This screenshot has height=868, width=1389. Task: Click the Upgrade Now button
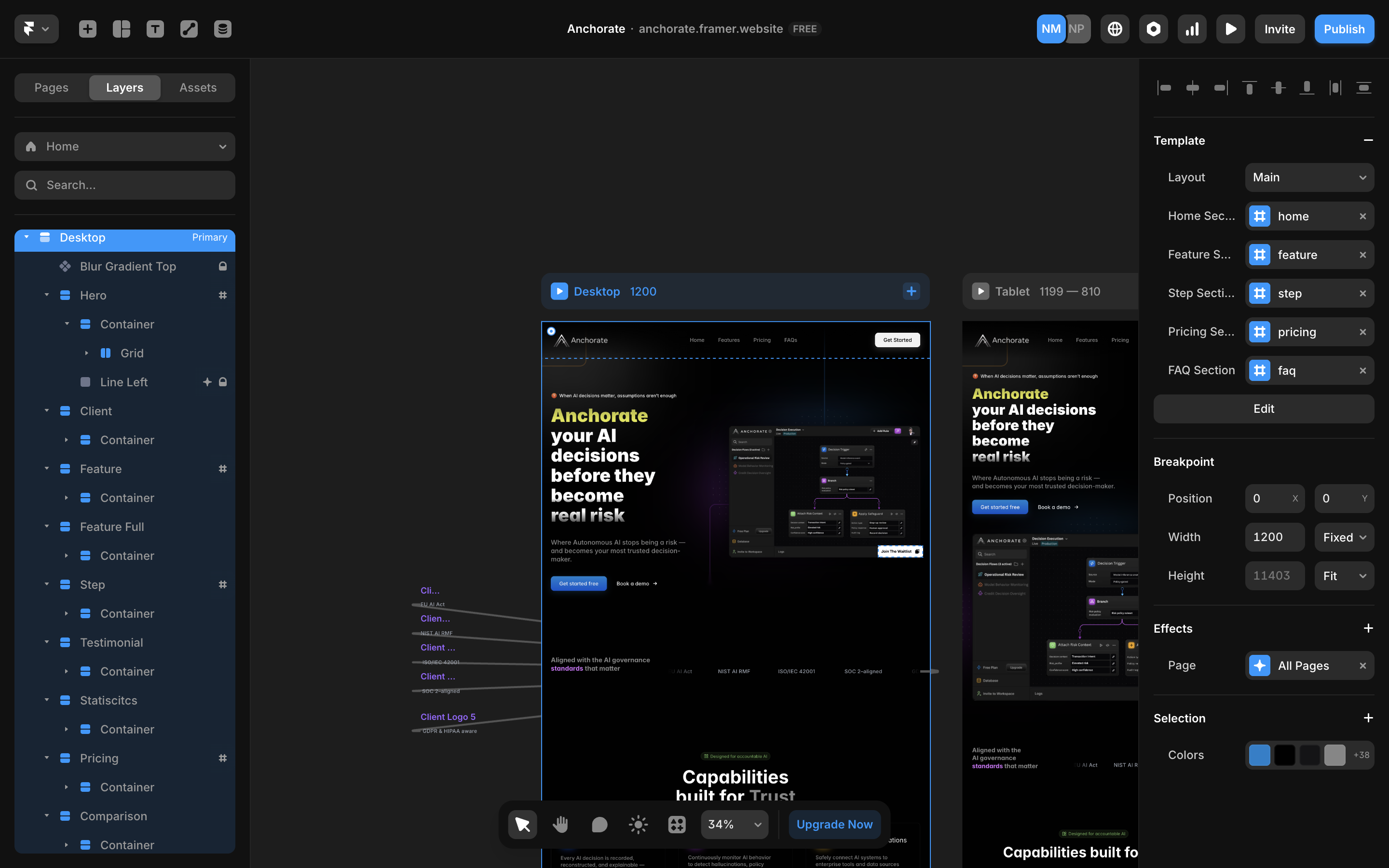point(834,825)
